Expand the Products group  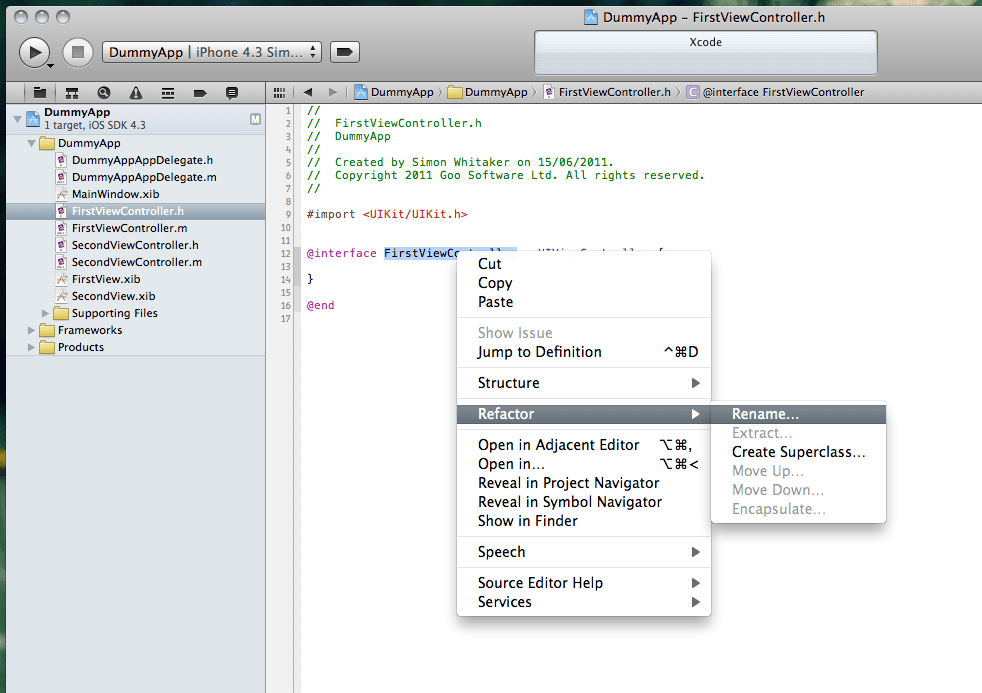point(31,347)
